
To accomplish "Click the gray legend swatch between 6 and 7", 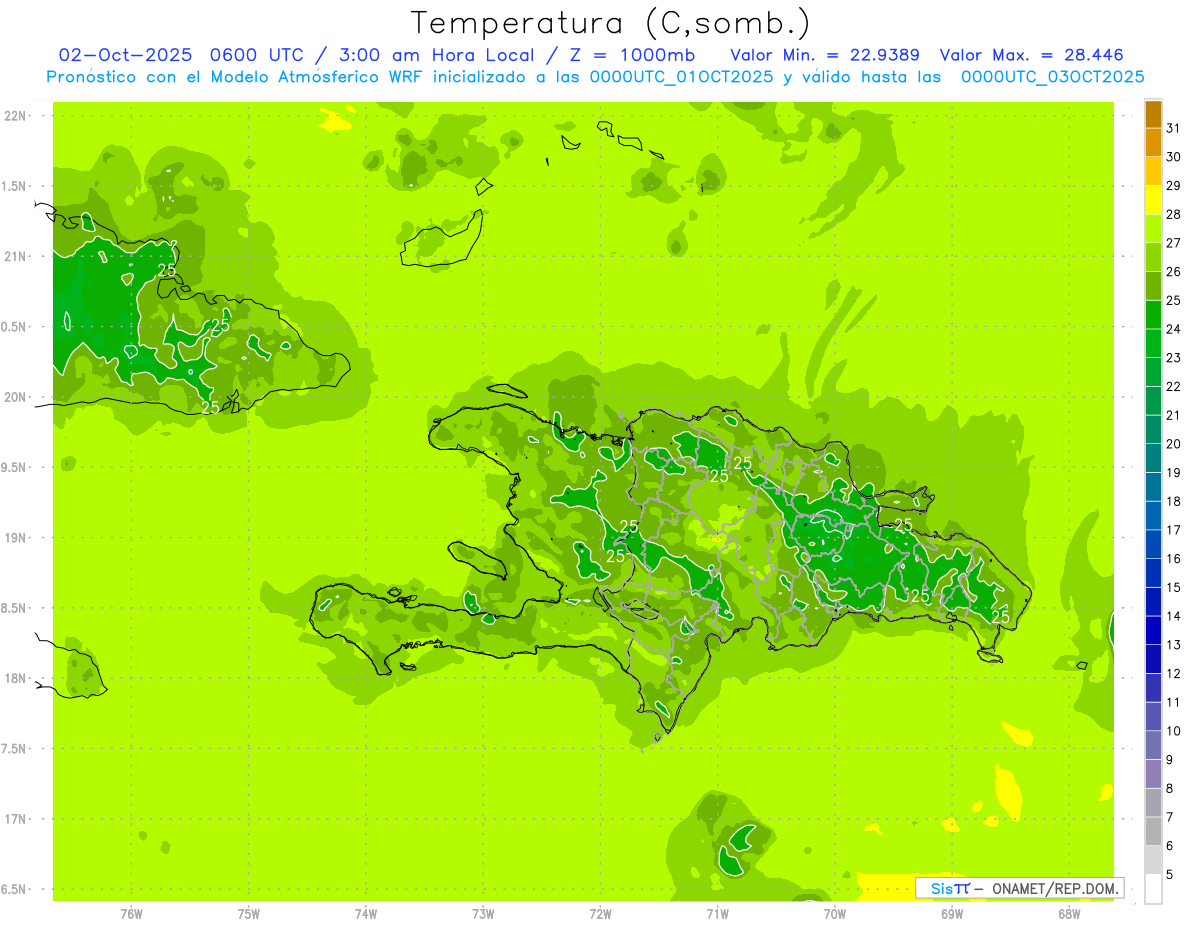I will point(1153,832).
